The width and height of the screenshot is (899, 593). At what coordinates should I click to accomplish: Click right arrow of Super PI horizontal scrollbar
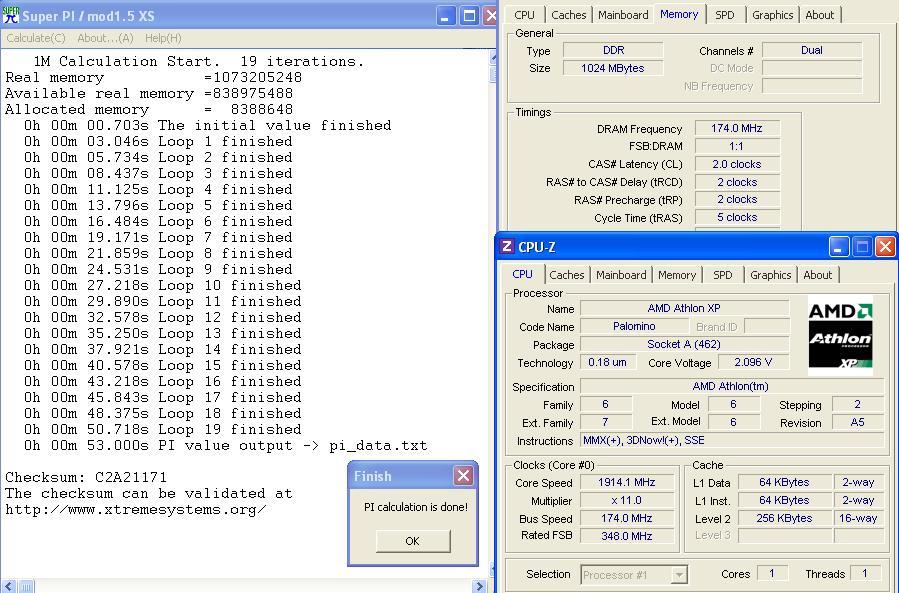[480, 586]
